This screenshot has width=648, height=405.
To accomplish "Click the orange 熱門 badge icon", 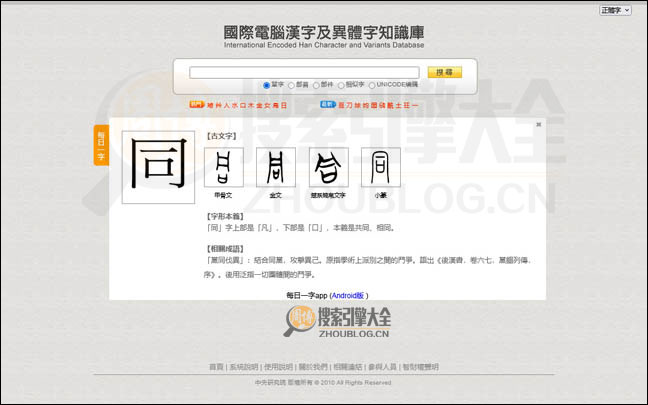I will point(197,105).
